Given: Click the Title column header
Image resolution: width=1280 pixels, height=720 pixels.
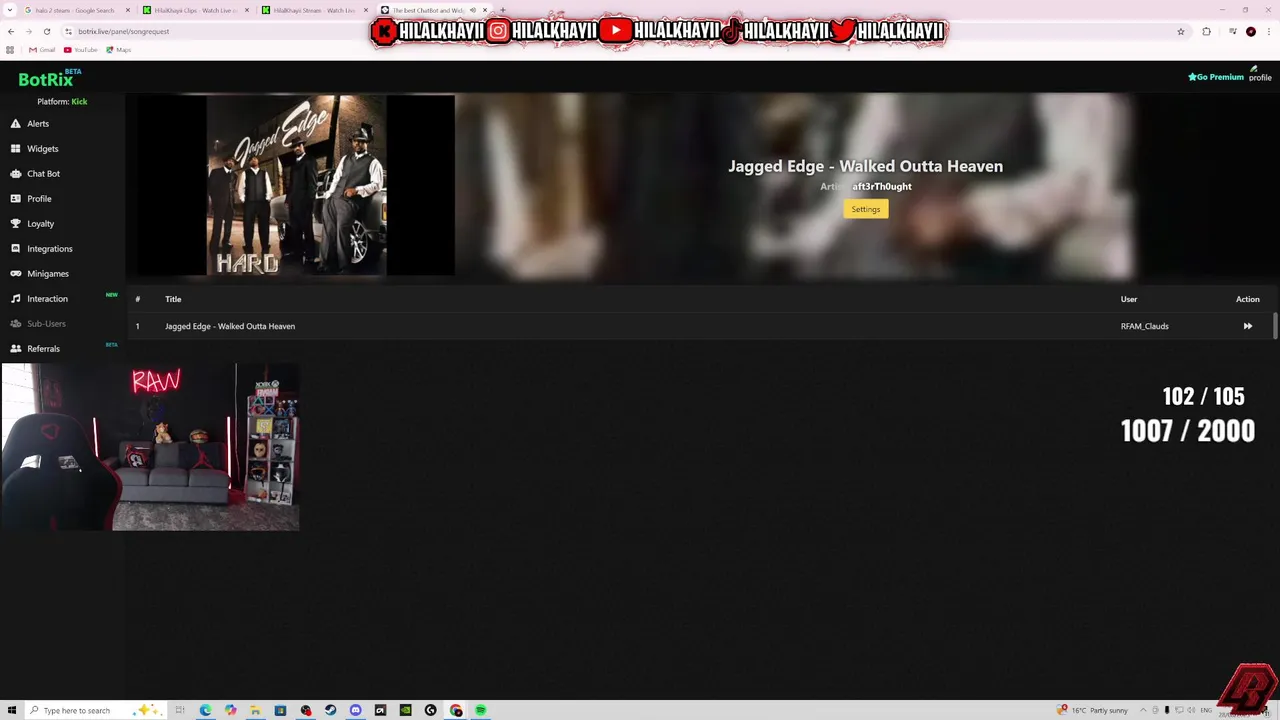Looking at the screenshot, I should 173,299.
